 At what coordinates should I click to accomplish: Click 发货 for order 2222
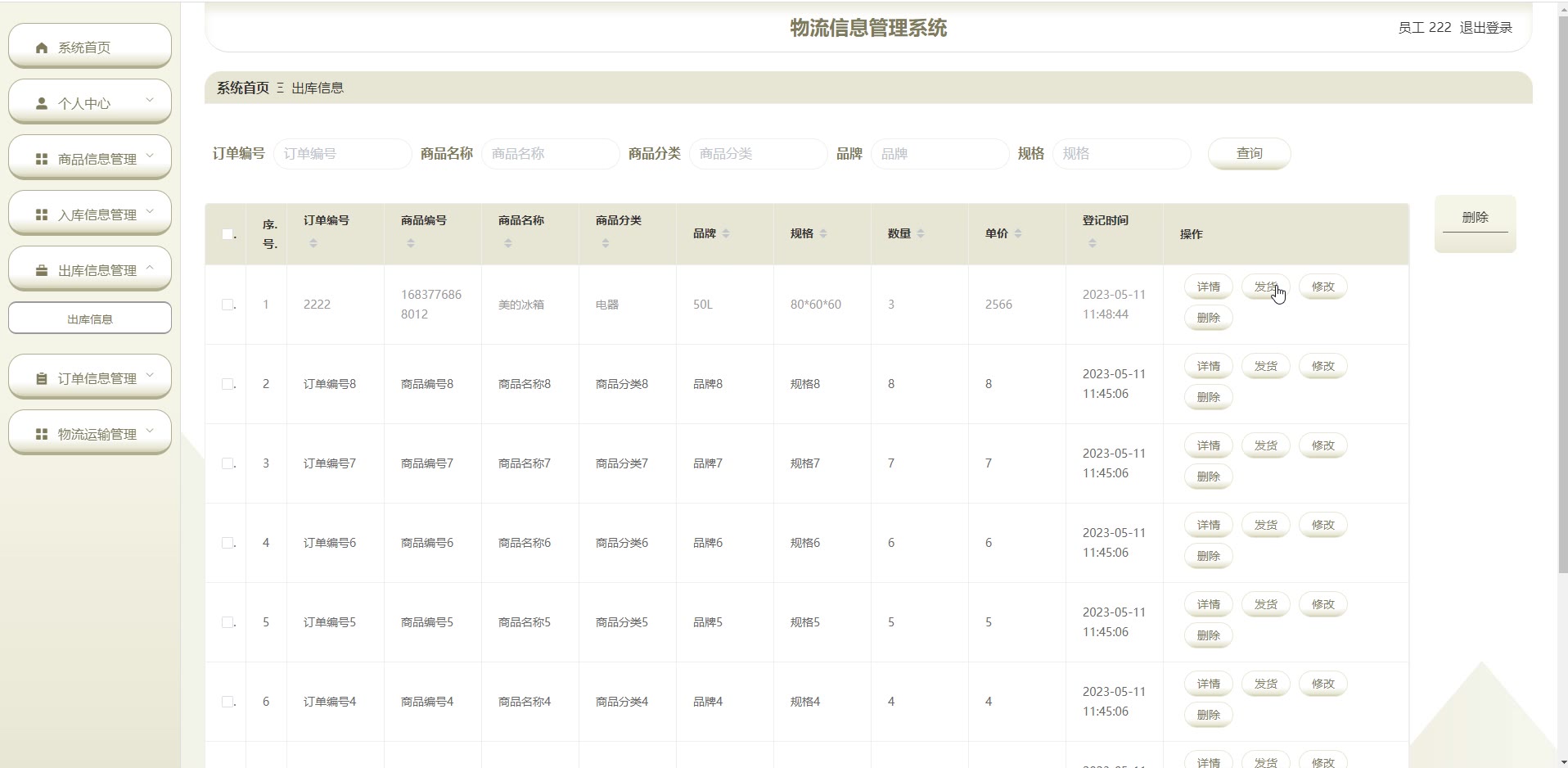[1266, 287]
